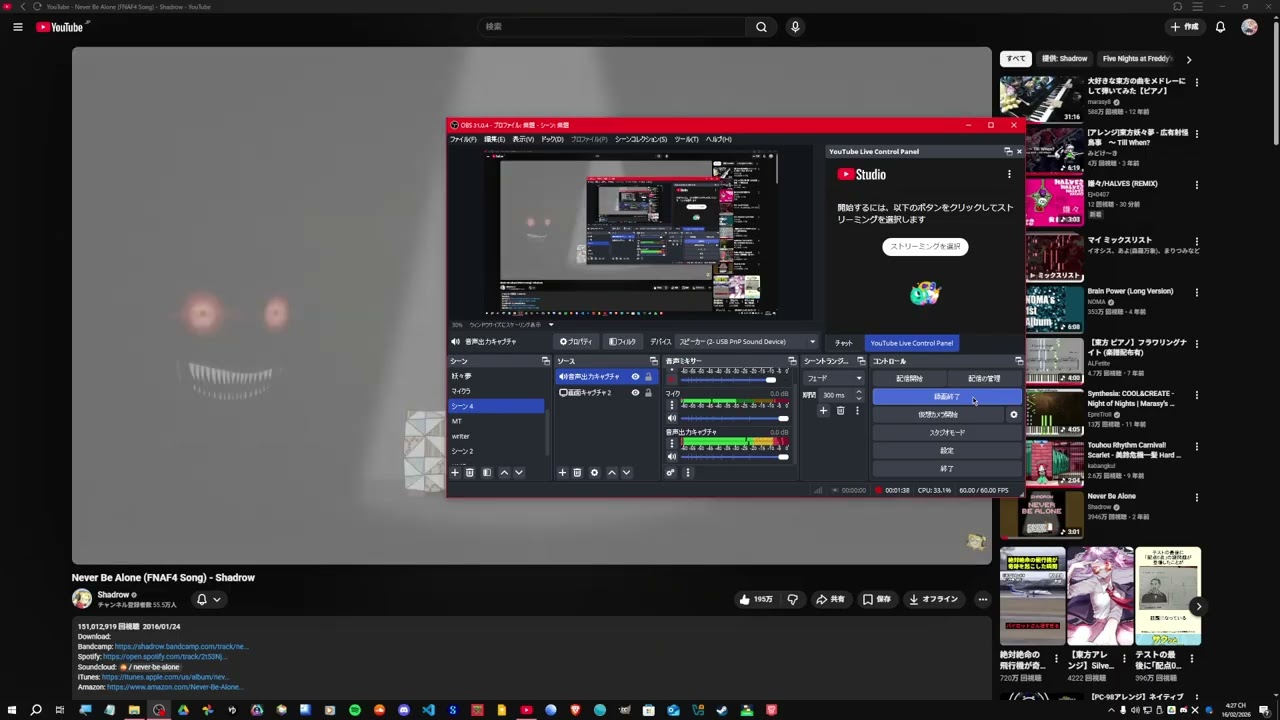Adjust the 音声出力キャプチャ volume slider

(735, 456)
